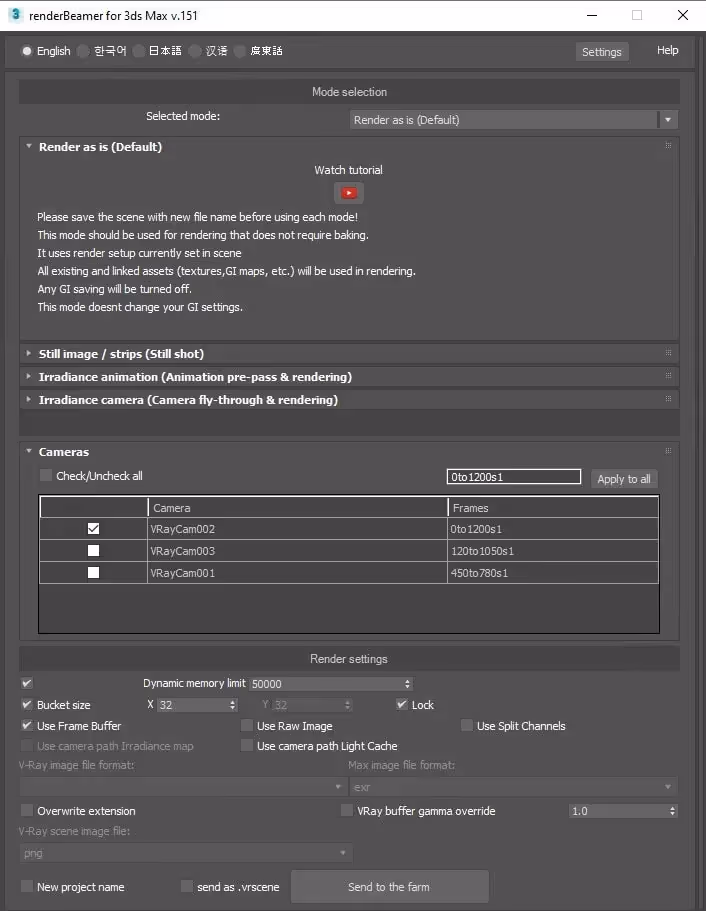The width and height of the screenshot is (706, 911).
Task: Toggle Check/Uncheck all cameras checkbox
Action: pos(46,475)
